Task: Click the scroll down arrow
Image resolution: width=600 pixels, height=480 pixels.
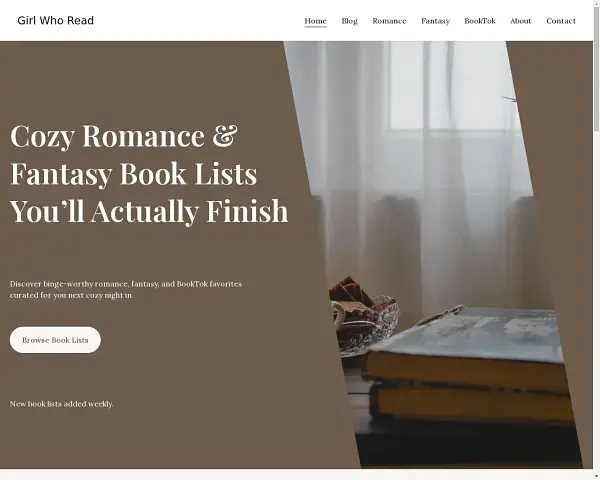Action: pos(597,477)
